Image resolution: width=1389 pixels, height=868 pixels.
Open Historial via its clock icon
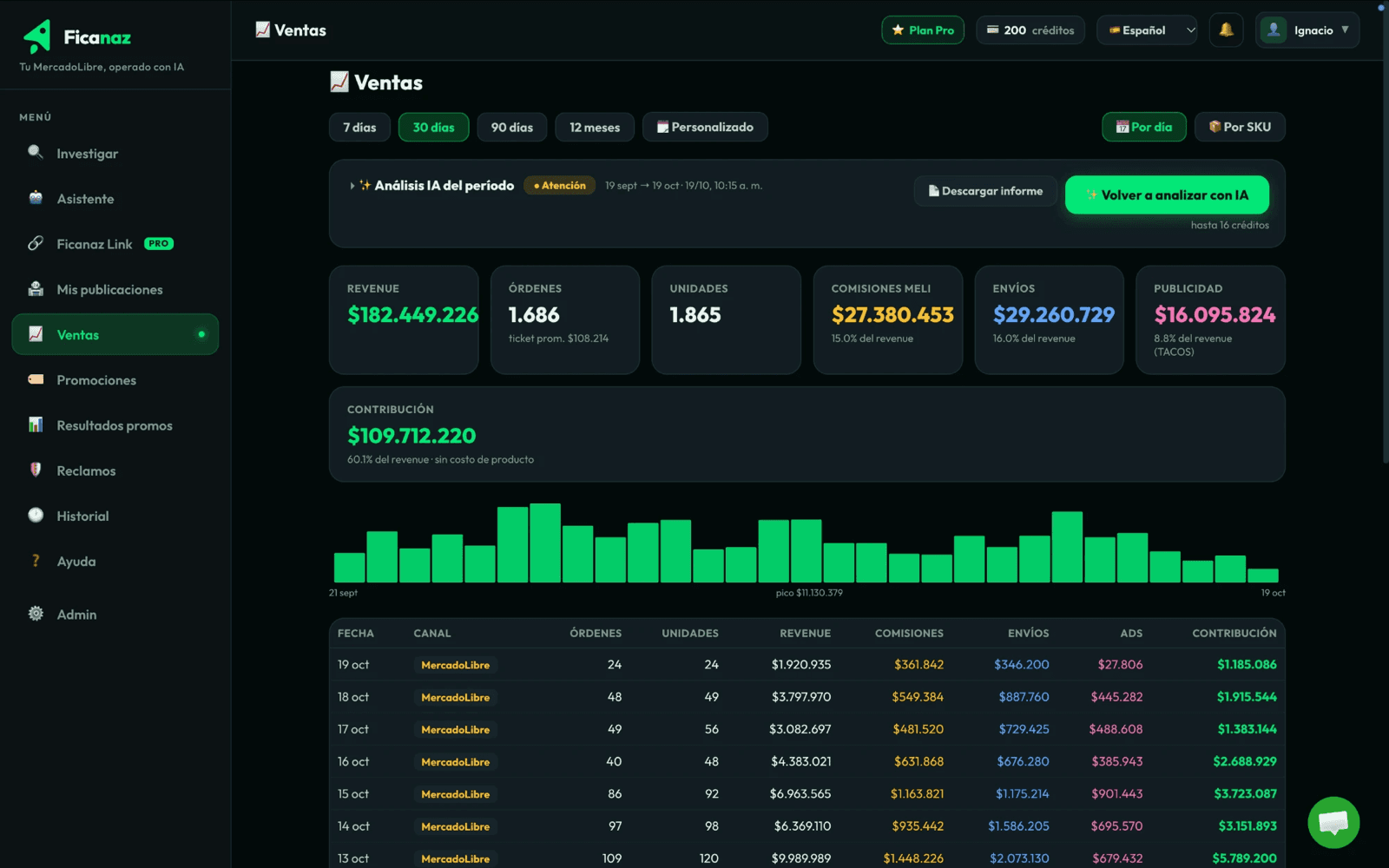(x=36, y=516)
